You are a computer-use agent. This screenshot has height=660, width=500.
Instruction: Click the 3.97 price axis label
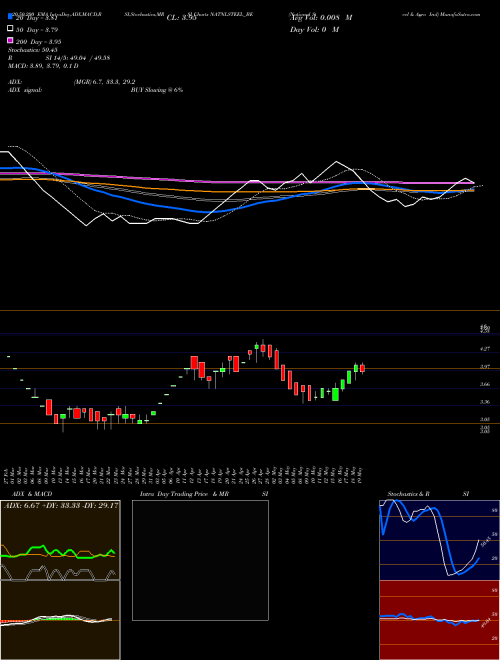point(485,367)
